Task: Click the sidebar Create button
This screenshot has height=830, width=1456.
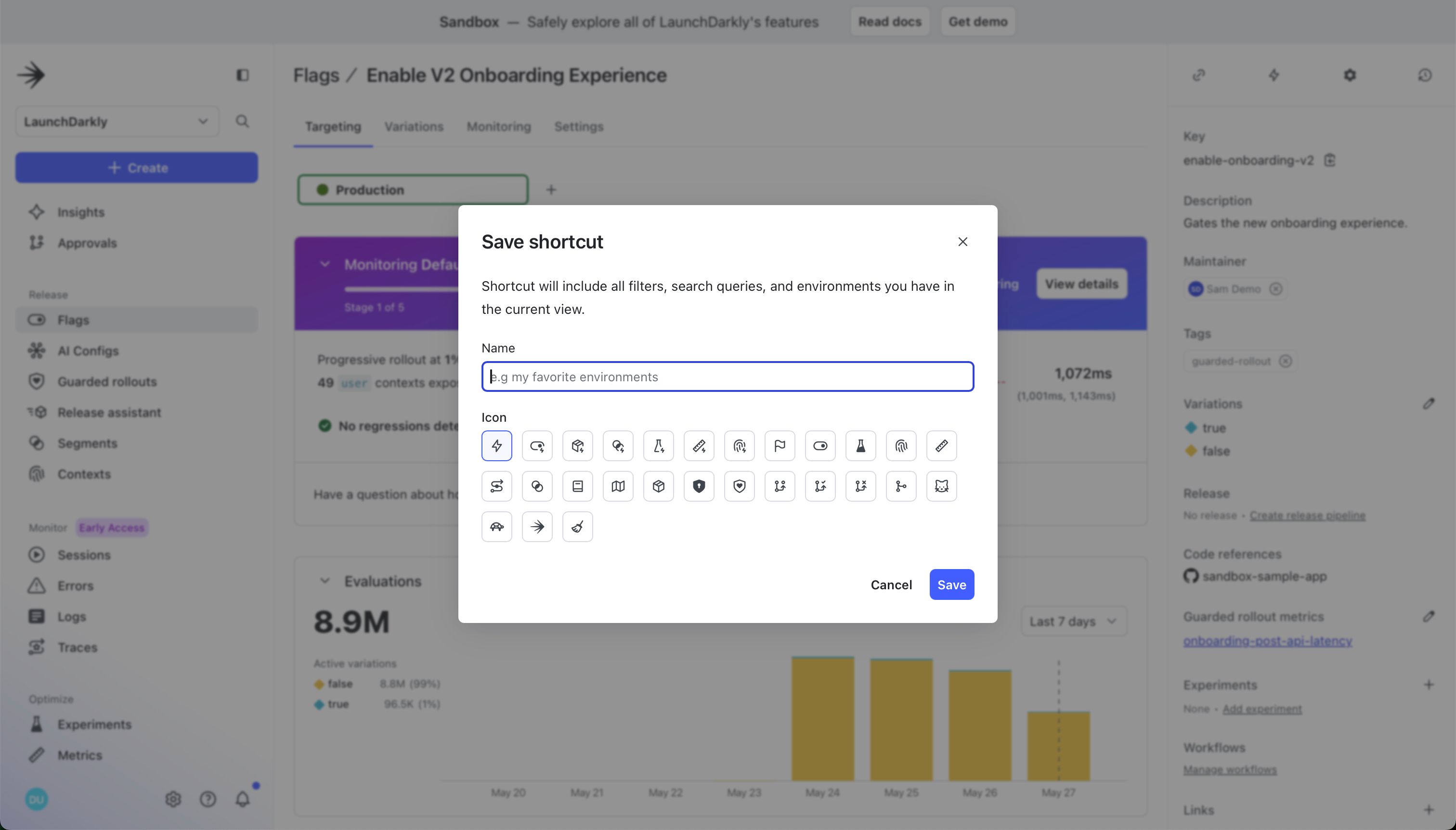Action: click(x=137, y=168)
